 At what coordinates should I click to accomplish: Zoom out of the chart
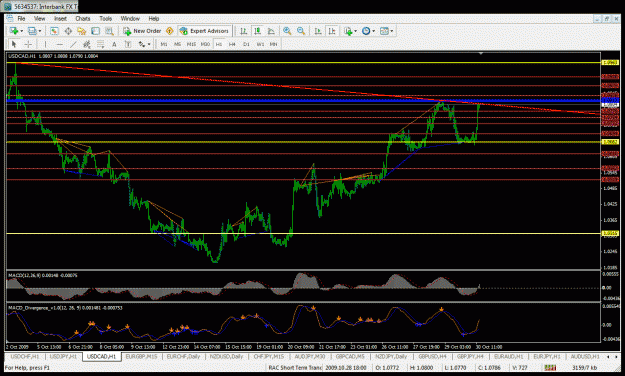click(x=301, y=31)
